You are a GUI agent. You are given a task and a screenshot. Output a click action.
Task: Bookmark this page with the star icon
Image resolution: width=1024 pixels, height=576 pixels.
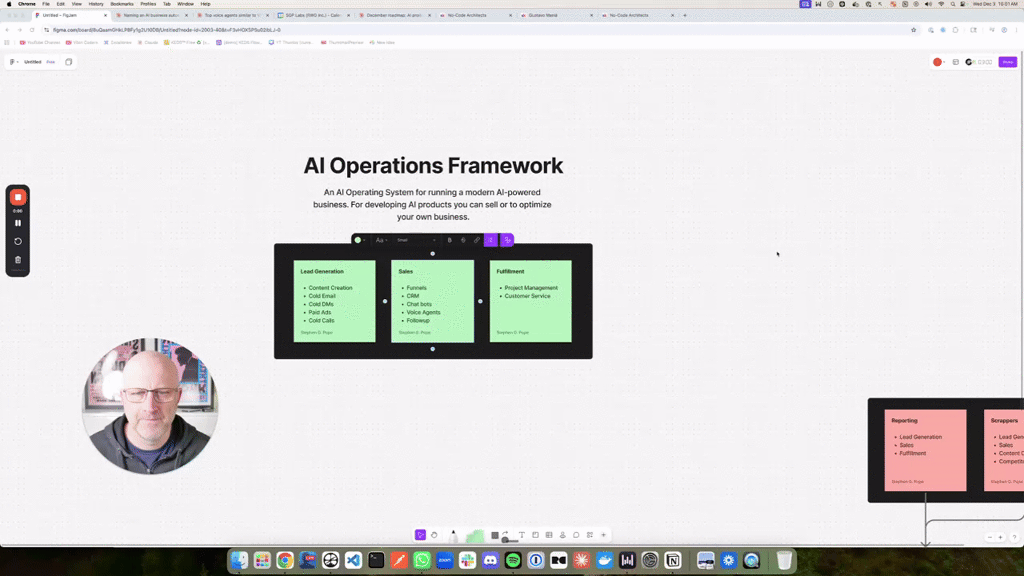pos(914,30)
